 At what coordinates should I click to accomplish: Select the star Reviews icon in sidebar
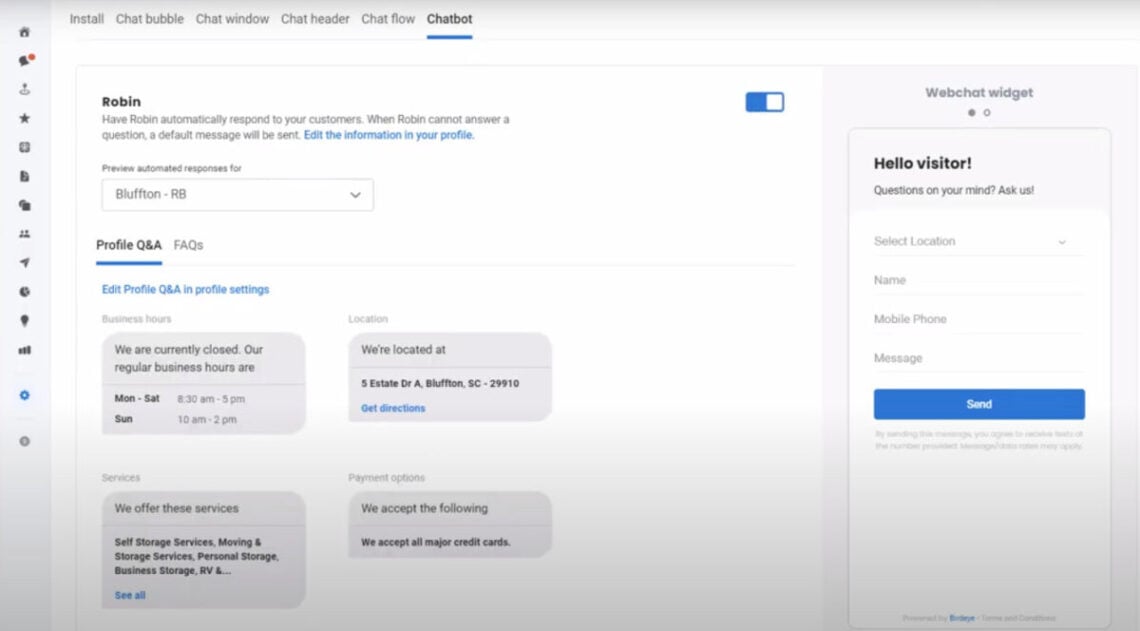[25, 117]
